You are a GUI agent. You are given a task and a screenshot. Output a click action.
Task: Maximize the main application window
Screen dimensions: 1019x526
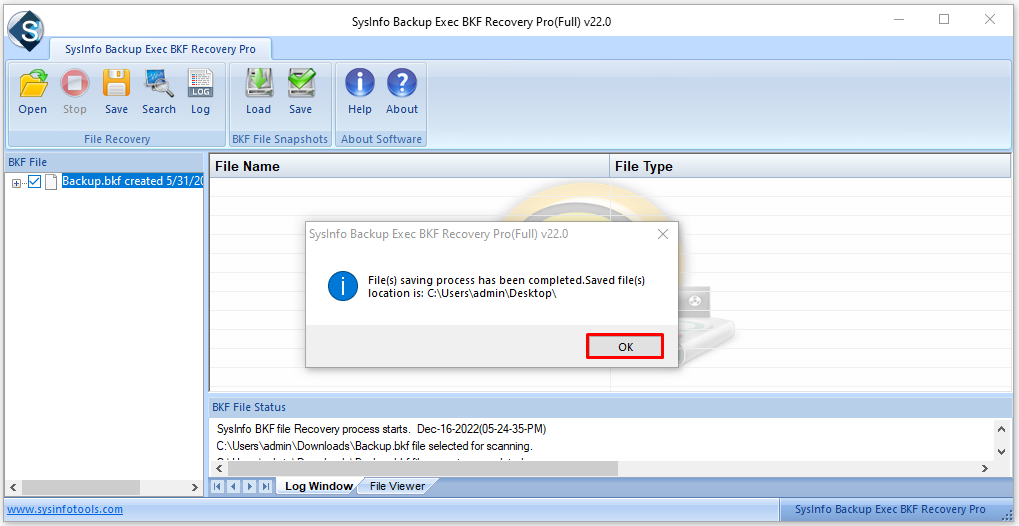click(944, 20)
